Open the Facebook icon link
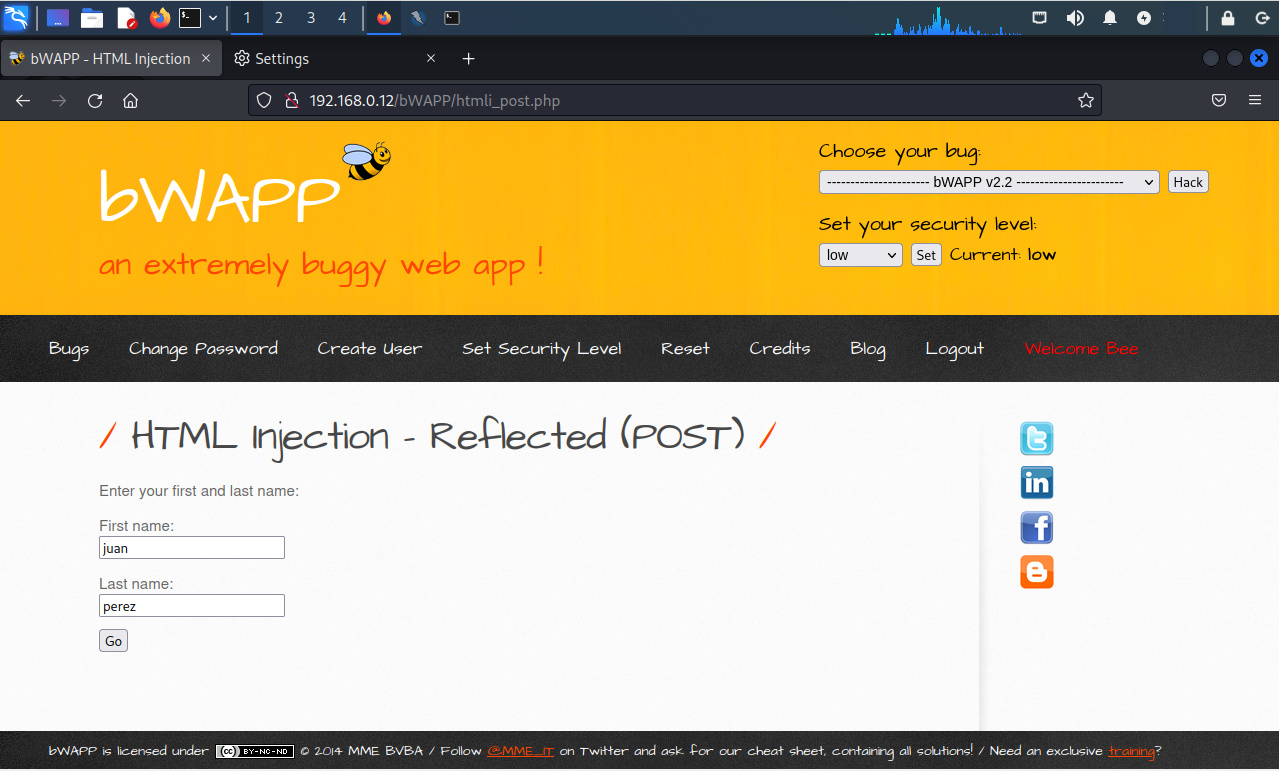Viewport: 1279px width, 771px height. click(x=1036, y=528)
